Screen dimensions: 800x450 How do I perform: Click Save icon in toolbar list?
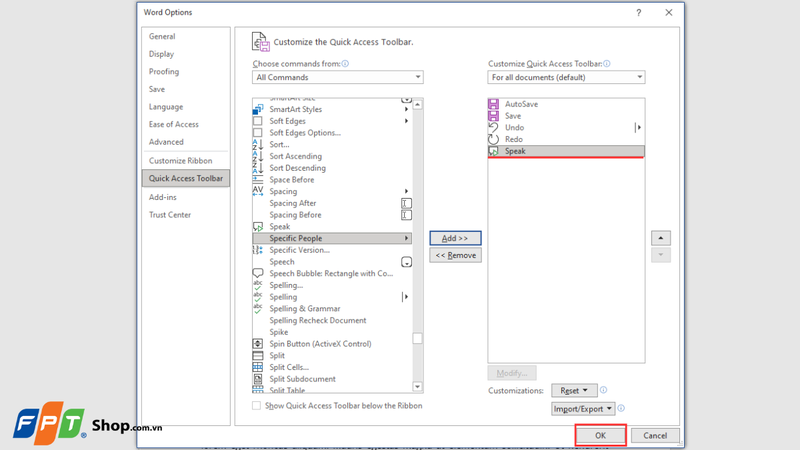click(x=493, y=116)
